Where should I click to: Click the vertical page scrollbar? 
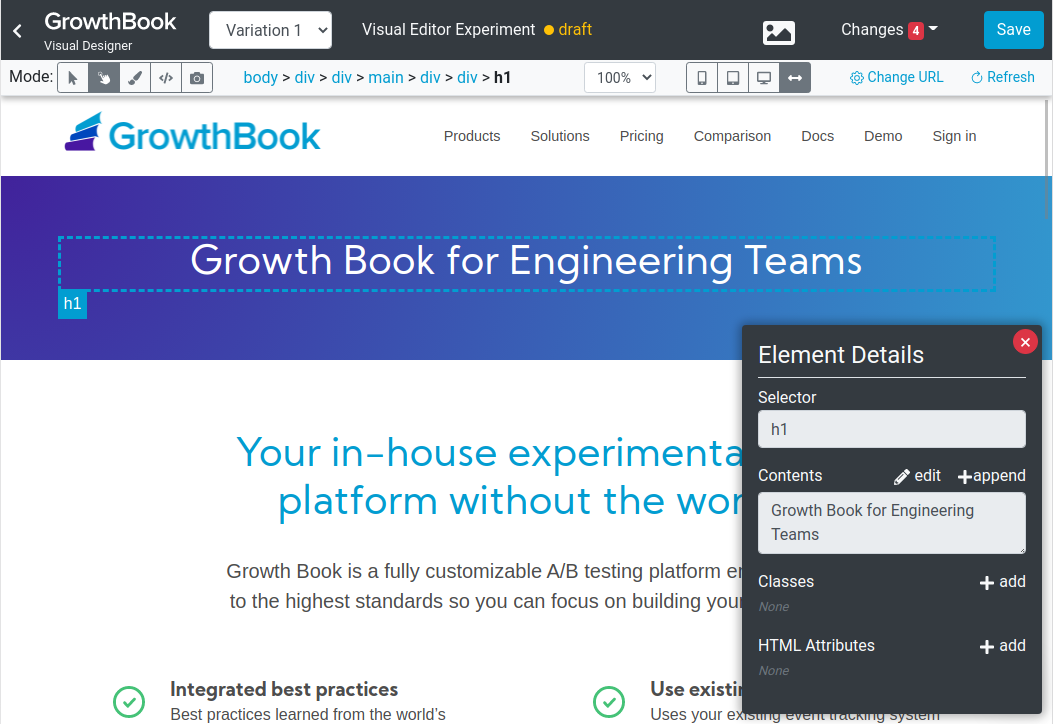pos(1047,161)
